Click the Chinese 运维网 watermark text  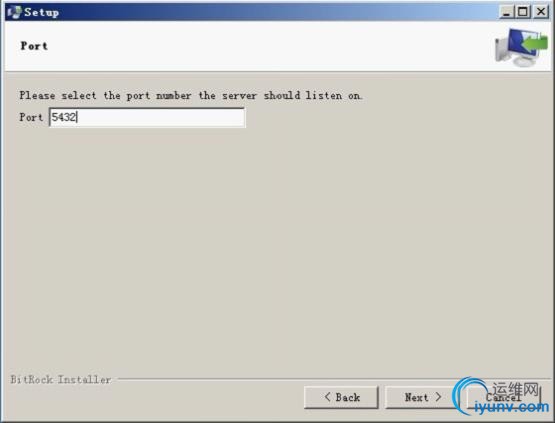(515, 389)
